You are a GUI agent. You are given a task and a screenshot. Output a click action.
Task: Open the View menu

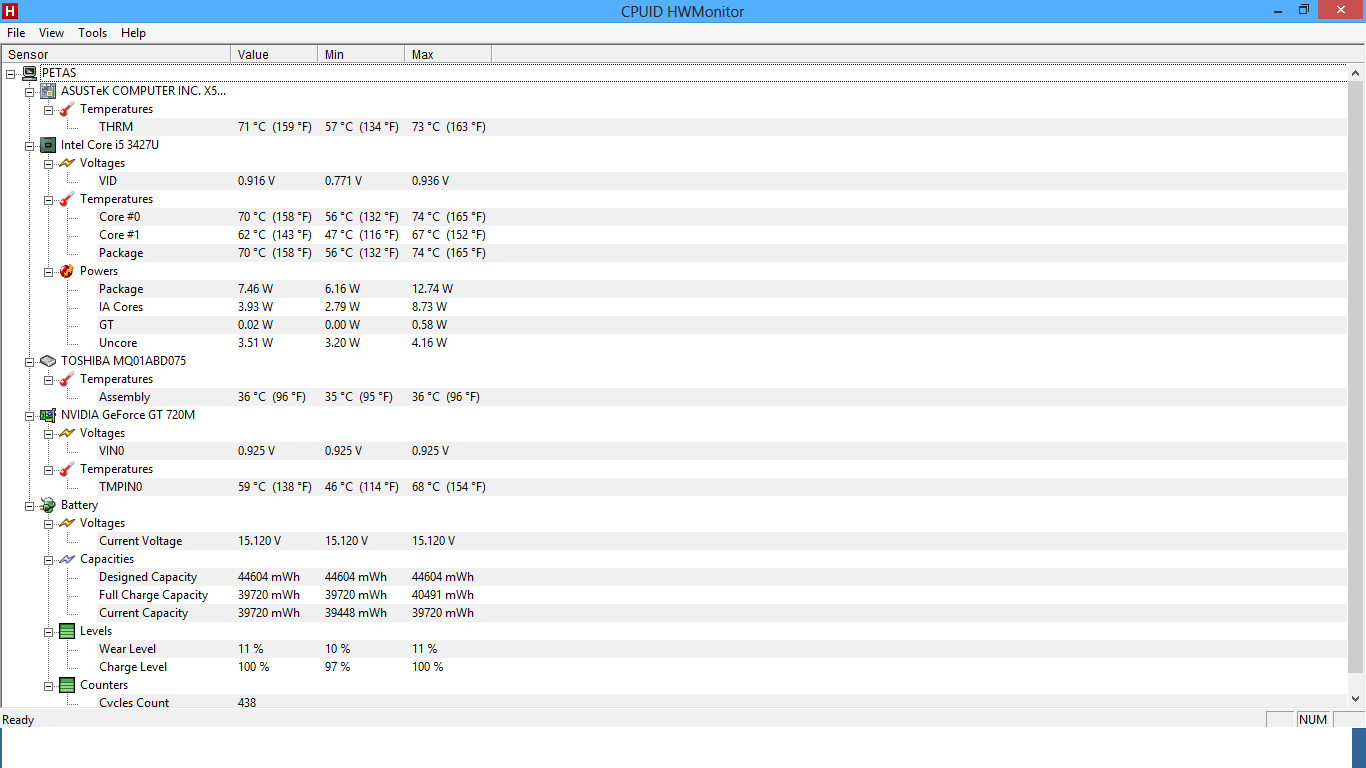click(51, 33)
